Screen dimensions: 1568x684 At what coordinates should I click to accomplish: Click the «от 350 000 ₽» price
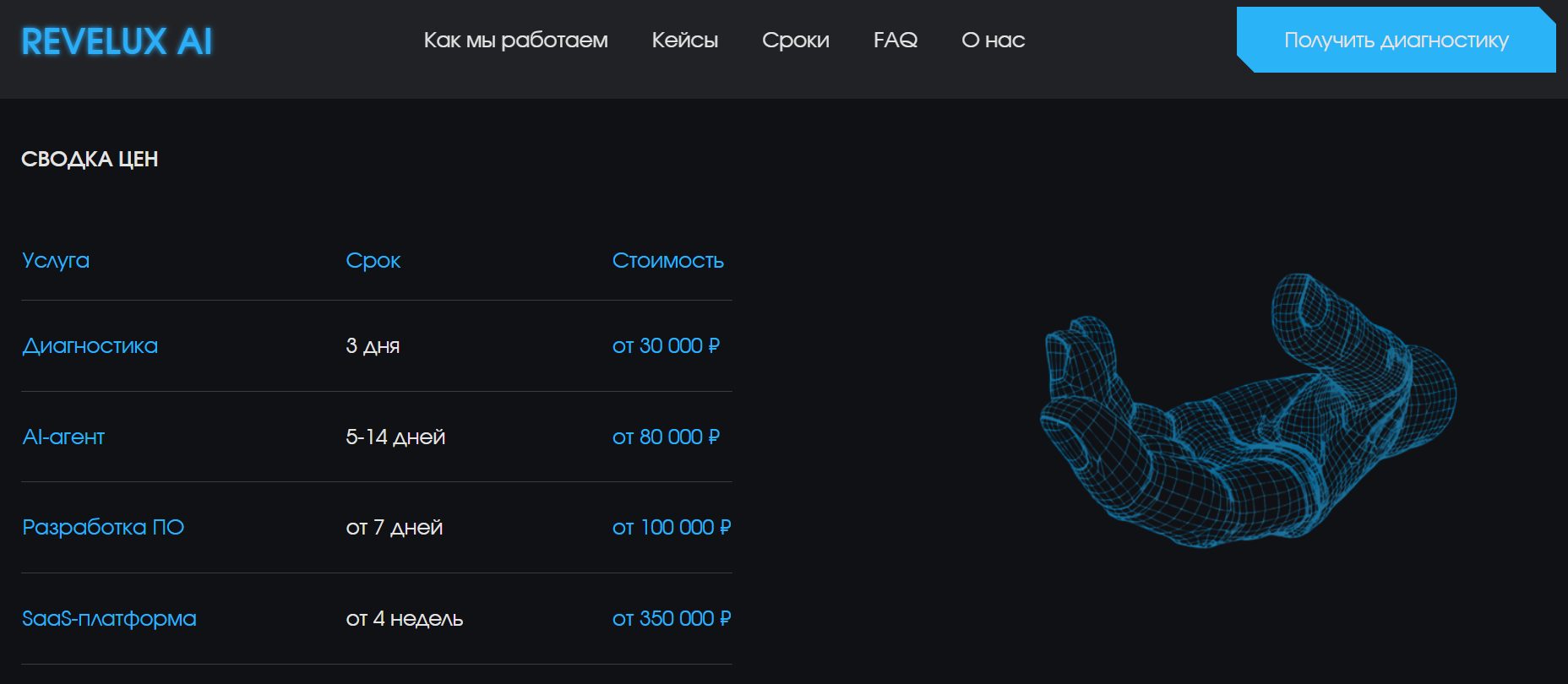(672, 618)
